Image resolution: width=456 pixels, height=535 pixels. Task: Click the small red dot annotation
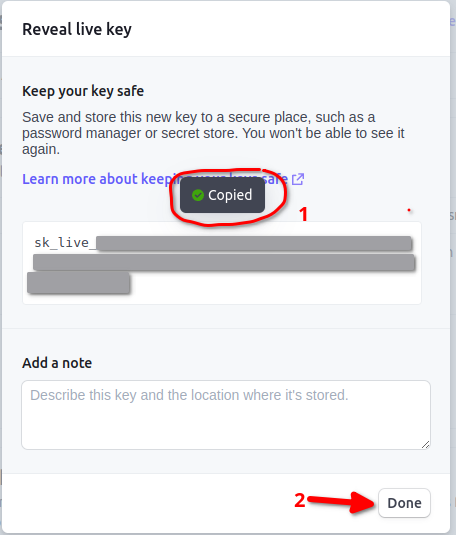pyautogui.click(x=409, y=210)
